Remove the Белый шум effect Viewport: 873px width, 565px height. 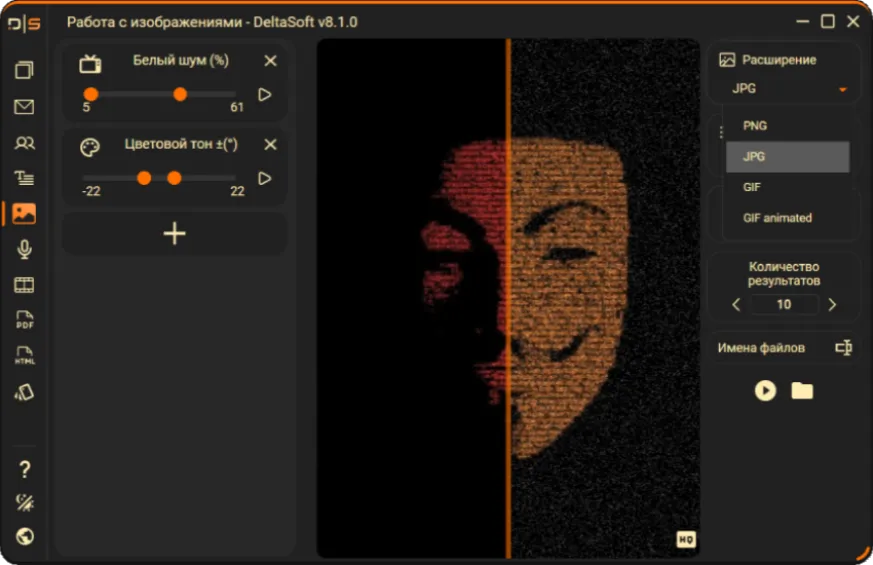click(271, 61)
